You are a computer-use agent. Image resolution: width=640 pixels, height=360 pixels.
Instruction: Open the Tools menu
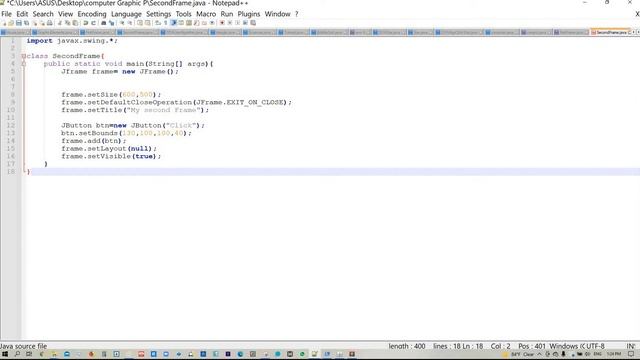pos(183,14)
